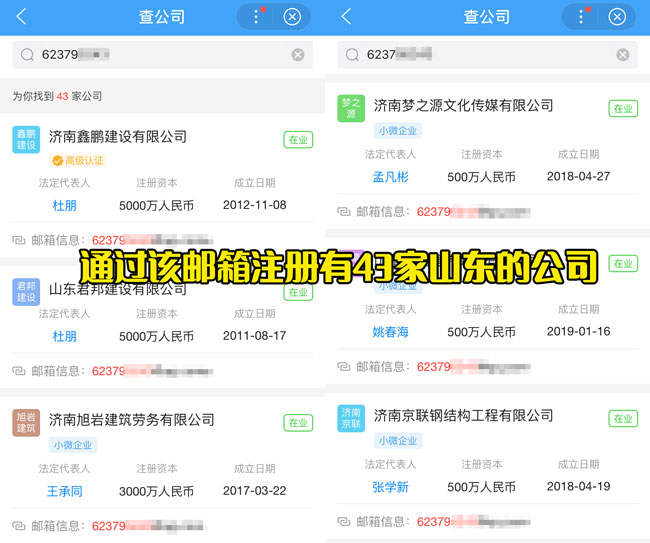The width and height of the screenshot is (650, 543).
Task: Tap the left 查公司 page title
Action: (162, 17)
